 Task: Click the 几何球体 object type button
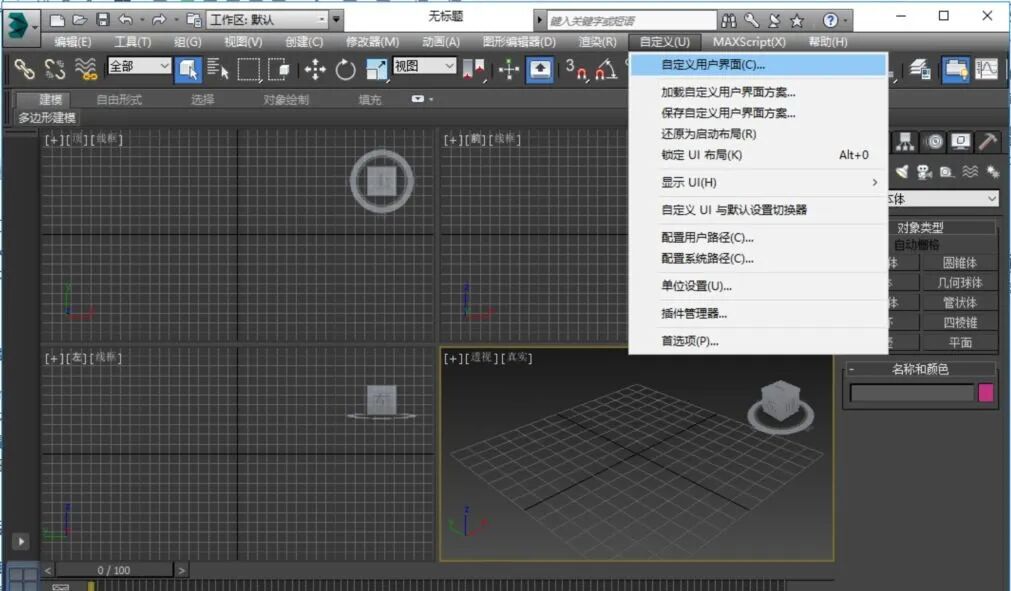coord(959,282)
